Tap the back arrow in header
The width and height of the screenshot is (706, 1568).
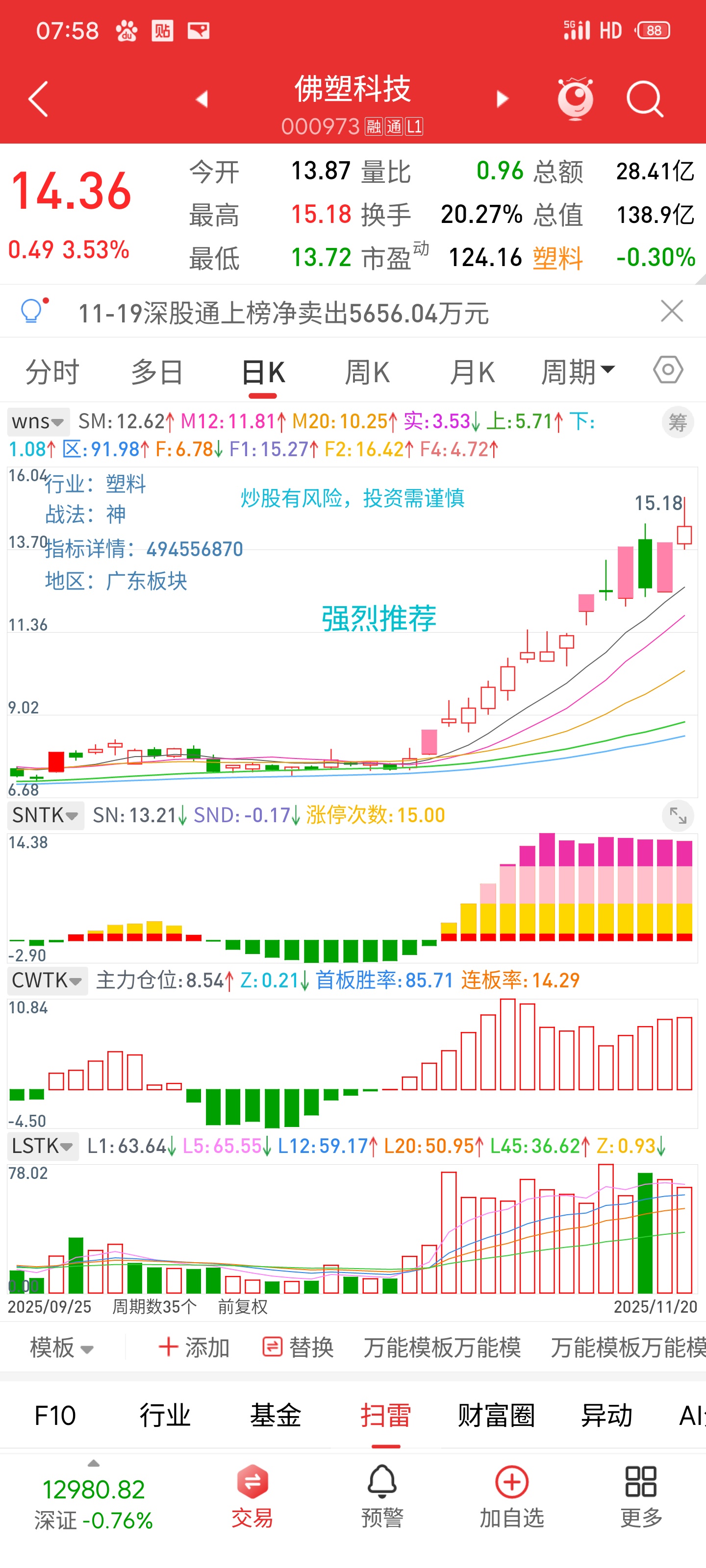point(38,98)
